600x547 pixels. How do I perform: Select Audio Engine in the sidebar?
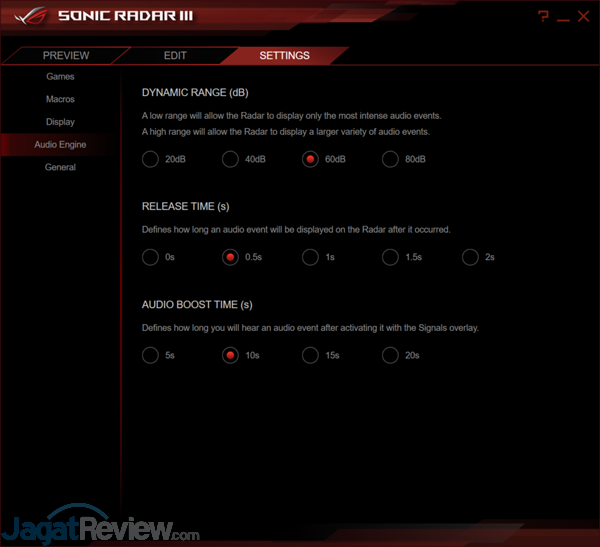coord(60,145)
